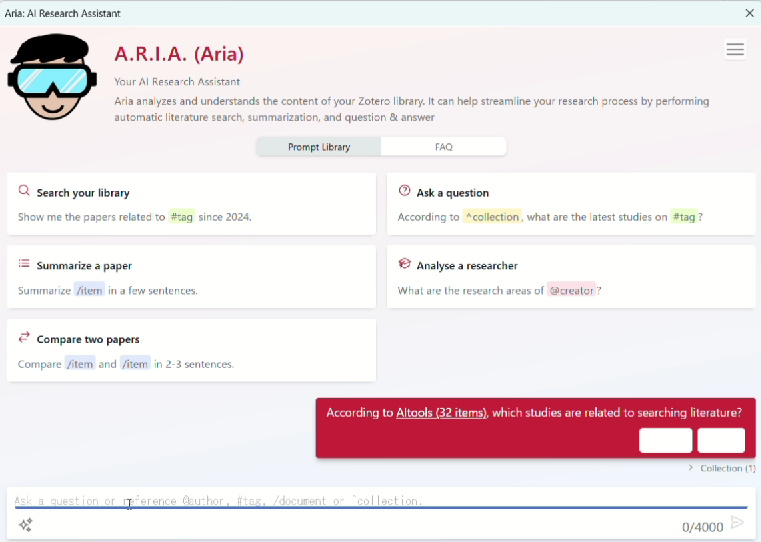Click the Ask a question mark icon
This screenshot has height=542, width=761.
[404, 190]
